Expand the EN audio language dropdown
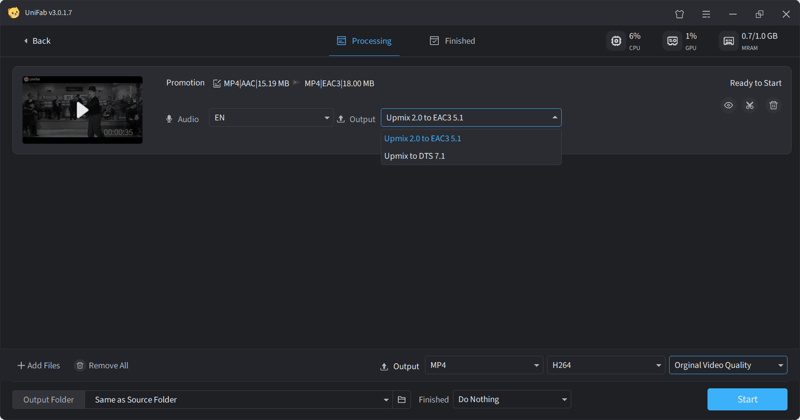This screenshot has width=800, height=420. coord(270,118)
